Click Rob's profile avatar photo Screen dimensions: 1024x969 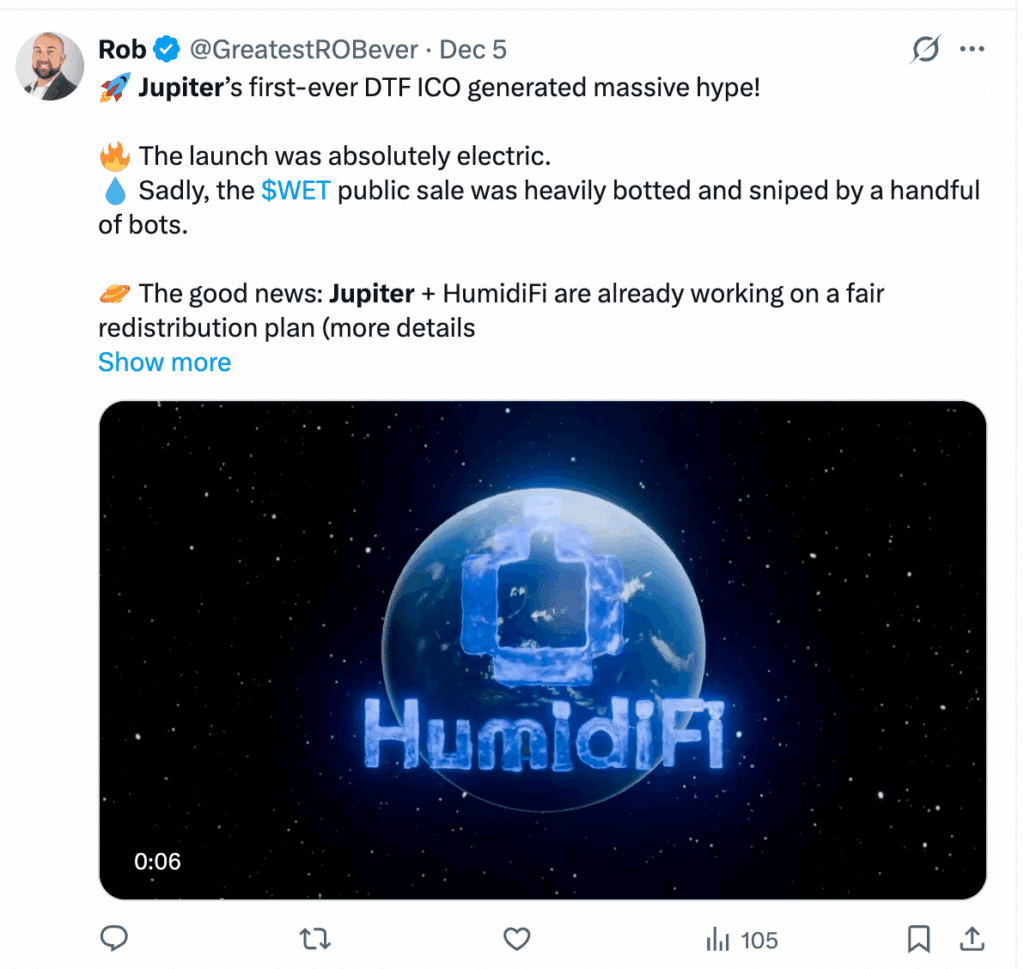(50, 66)
